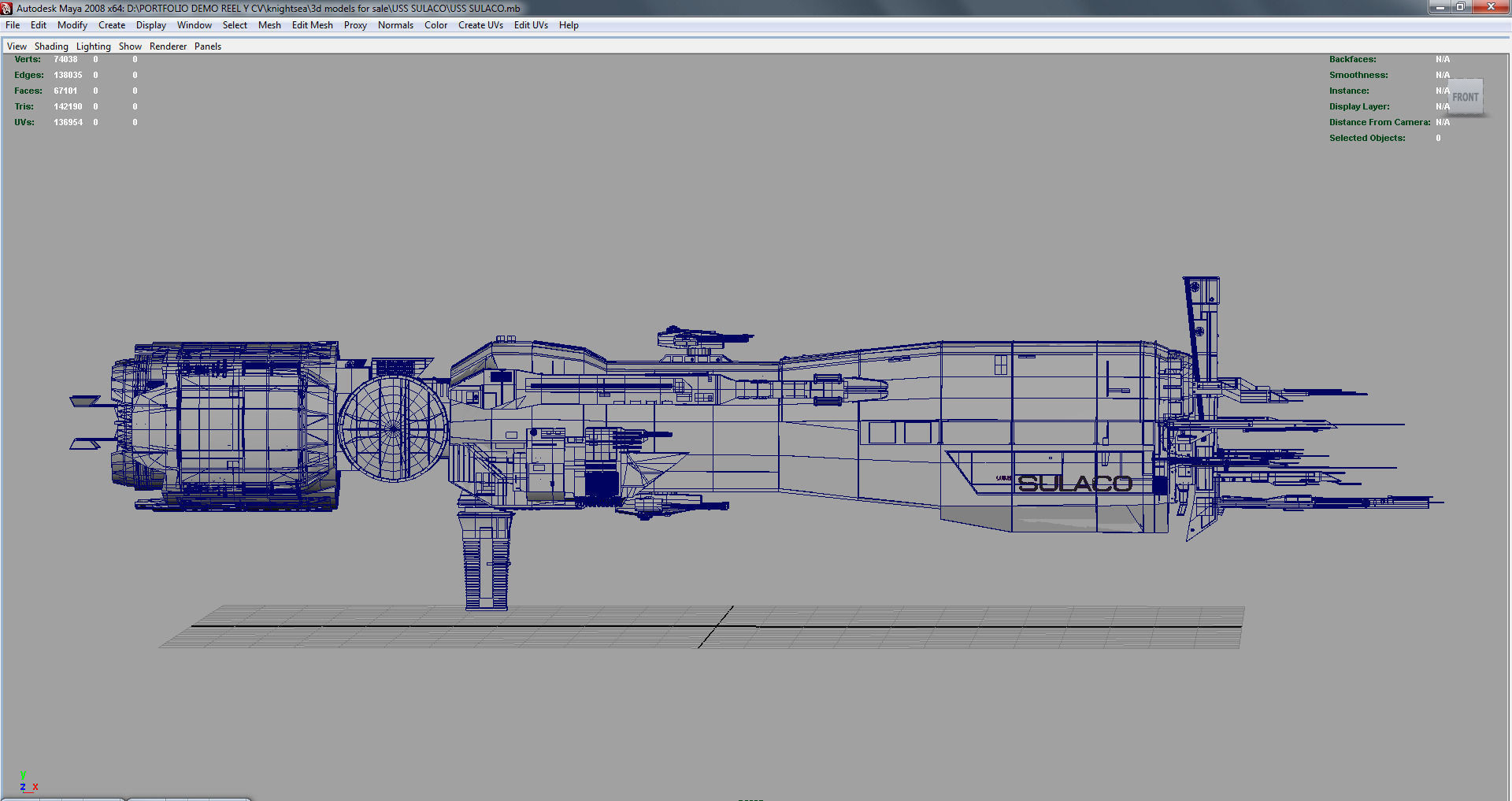The image size is (1512, 801).
Task: Open the Window menu
Action: point(195,25)
